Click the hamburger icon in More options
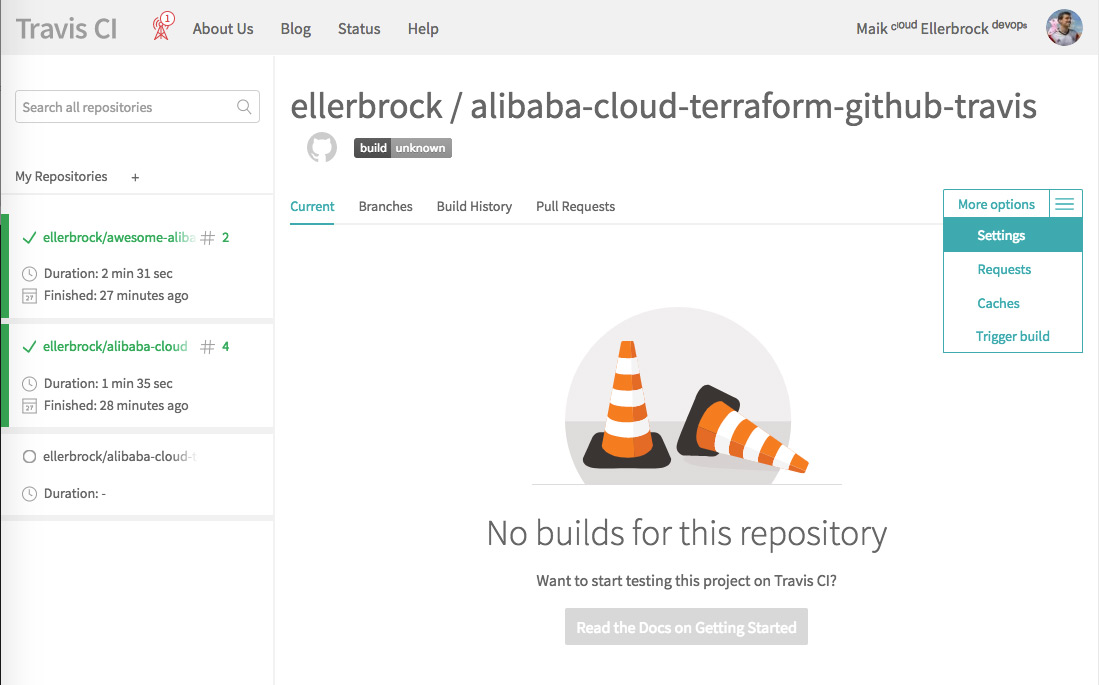The height and width of the screenshot is (685, 1099). [1065, 204]
